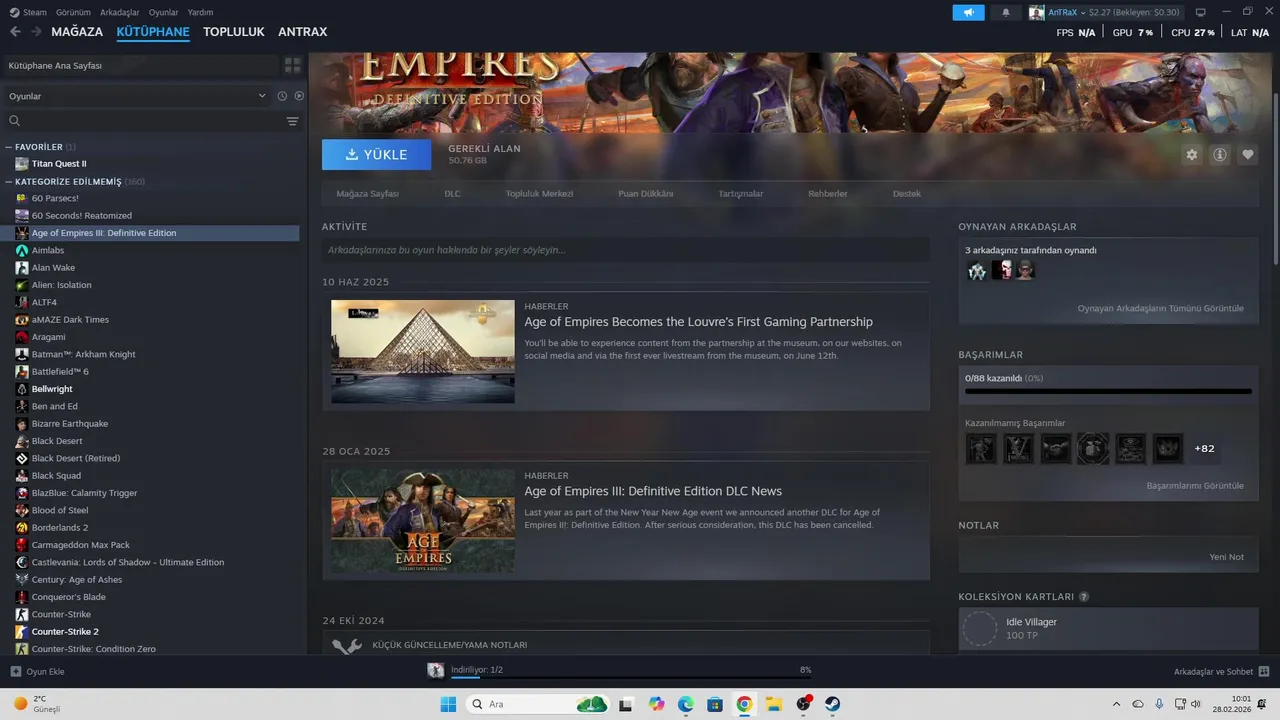Open the notifications bell
Viewport: 1280px width, 720px height.
[1006, 12]
